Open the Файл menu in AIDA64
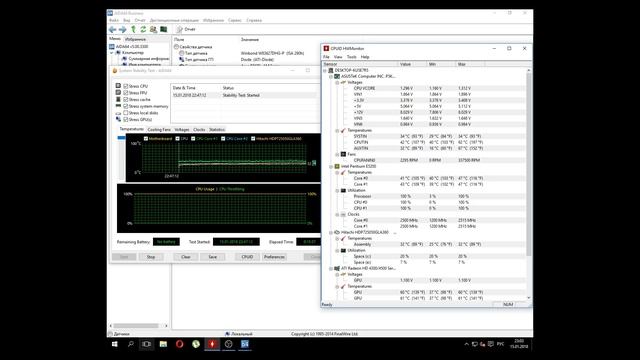The width and height of the screenshot is (640, 360). (x=114, y=20)
